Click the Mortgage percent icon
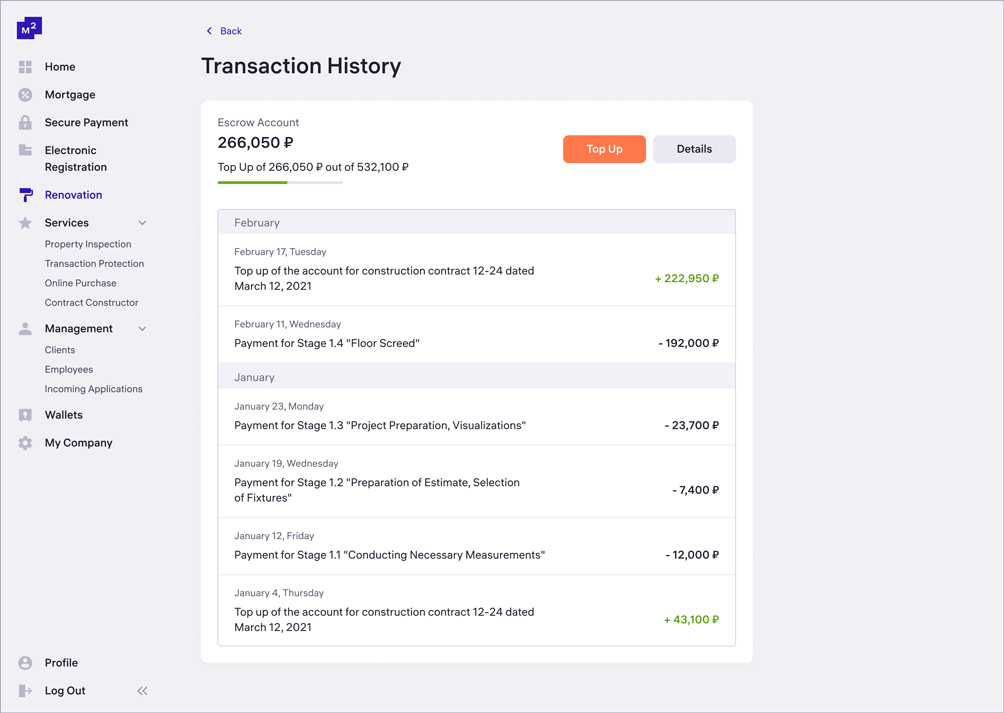 (25, 95)
